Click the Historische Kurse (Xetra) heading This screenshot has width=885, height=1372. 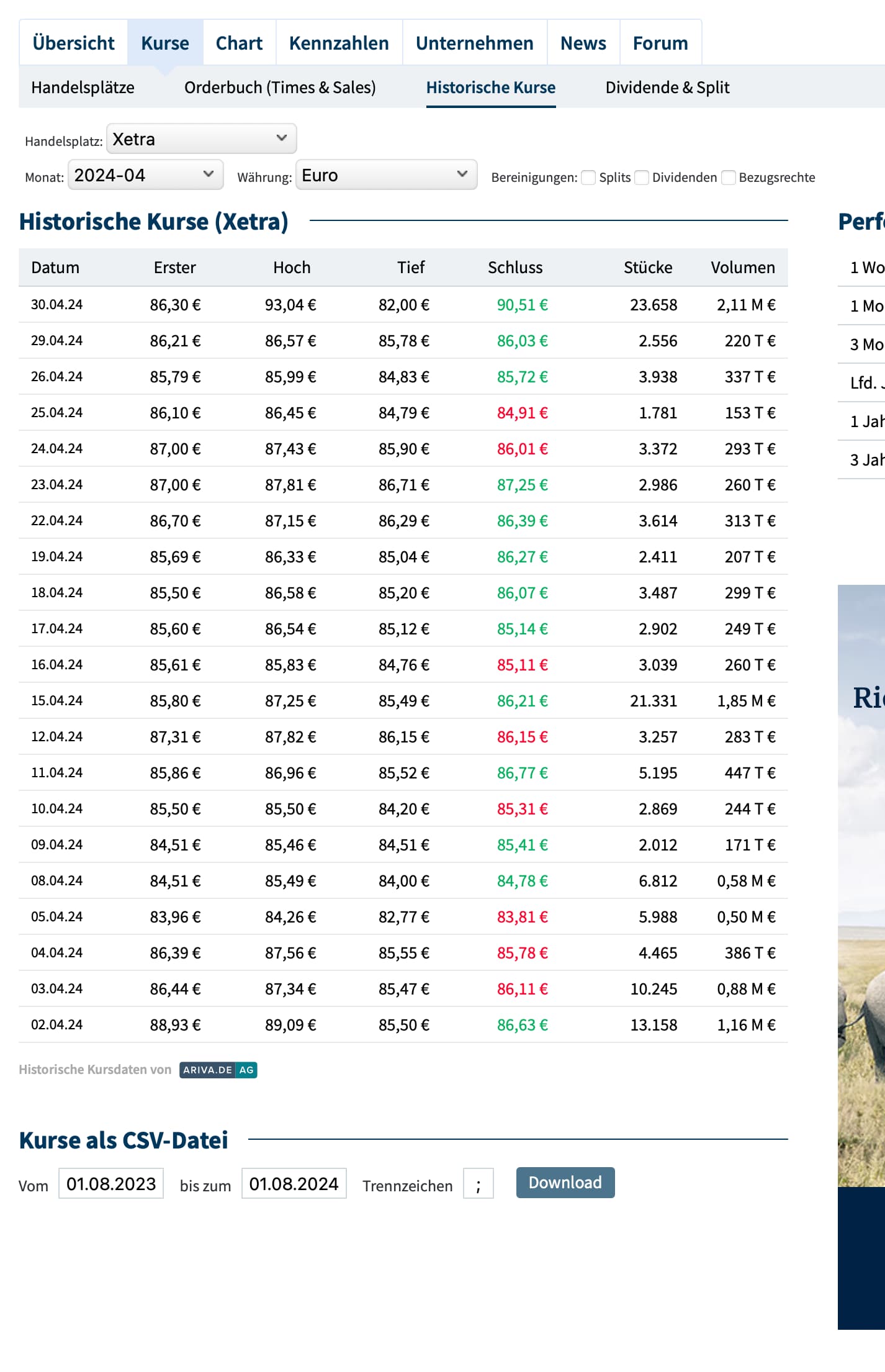click(x=154, y=221)
